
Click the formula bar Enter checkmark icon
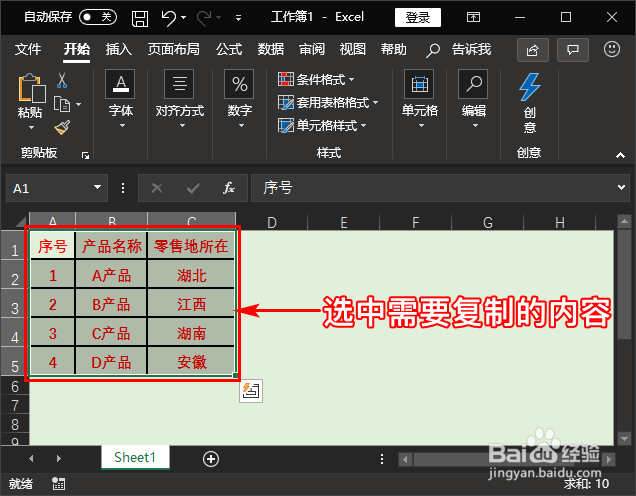[x=193, y=188]
